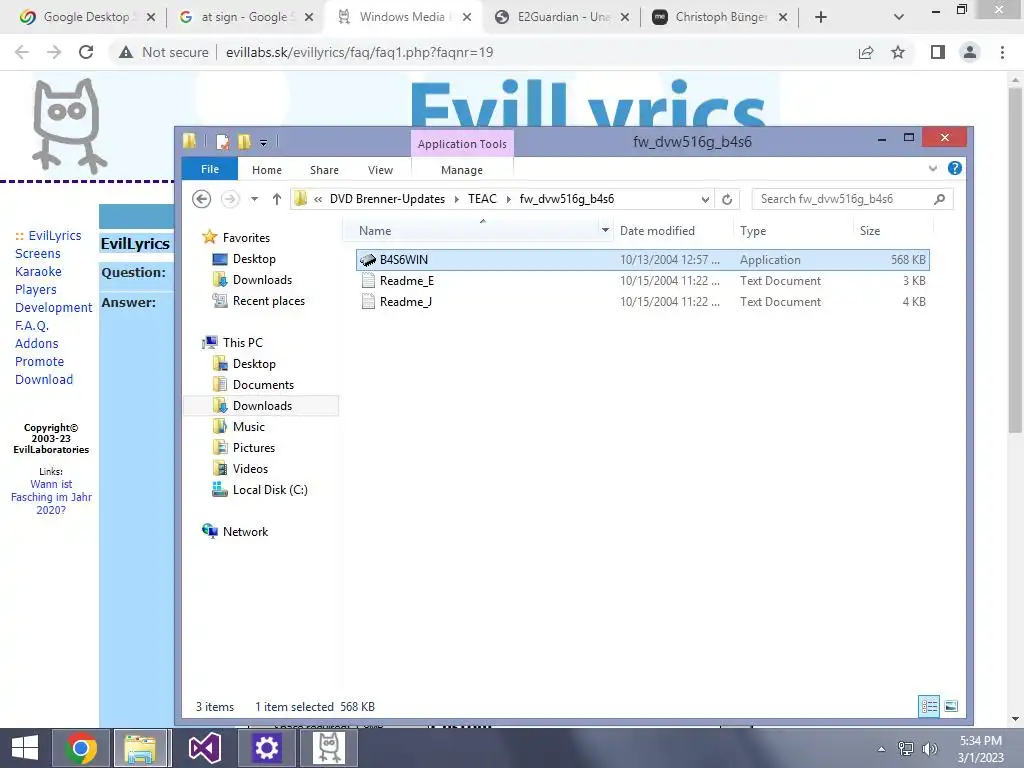Viewport: 1024px width, 768px height.
Task: Click the Windows Start button
Action: click(25, 748)
